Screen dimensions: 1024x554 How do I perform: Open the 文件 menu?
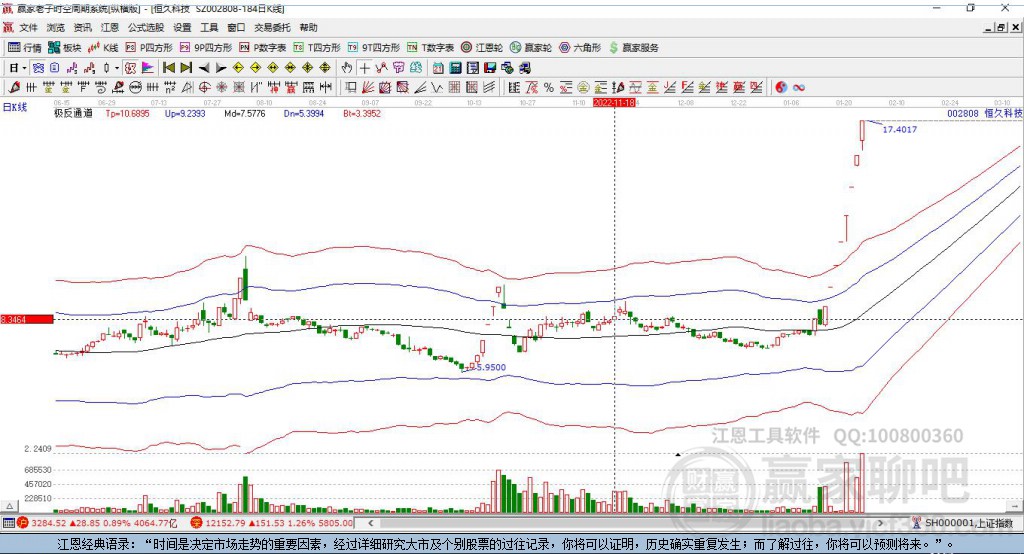[29, 27]
